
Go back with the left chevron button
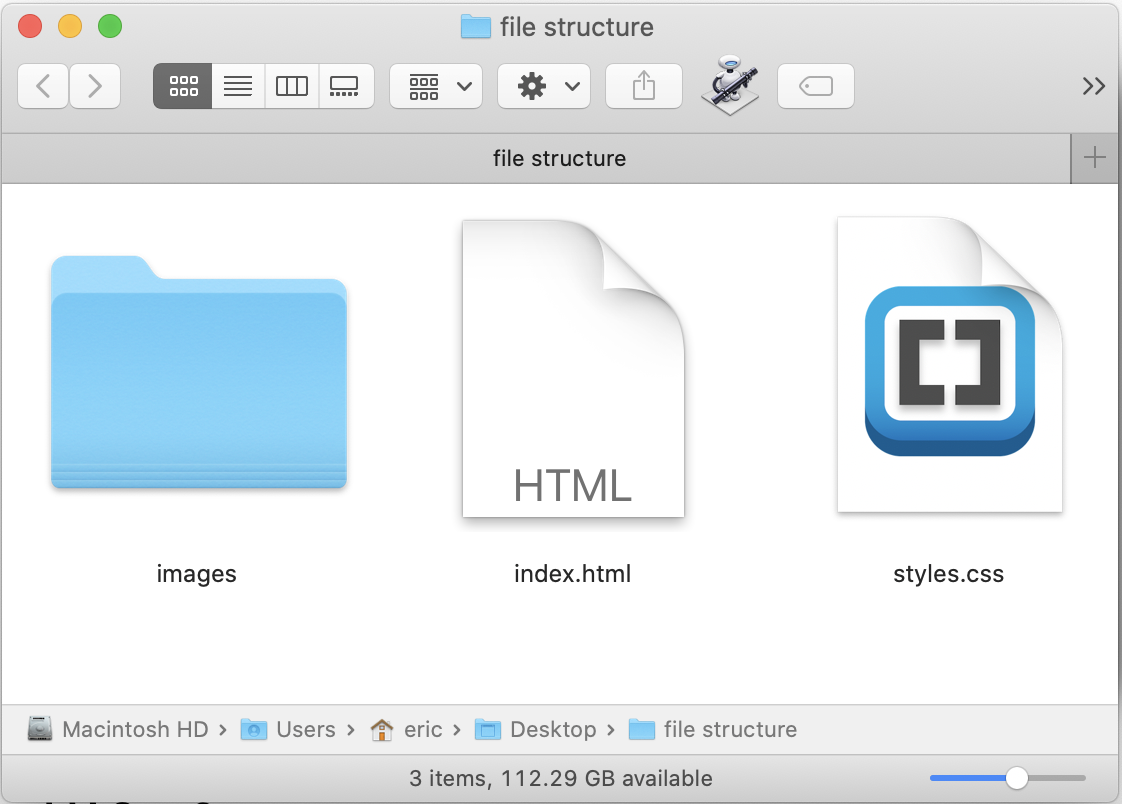point(43,86)
